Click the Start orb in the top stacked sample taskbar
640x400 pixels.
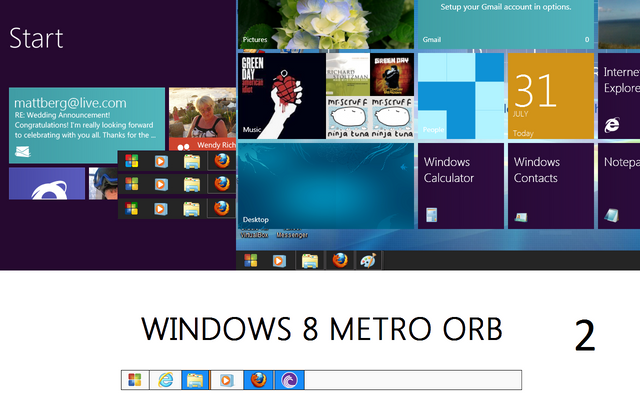[131, 161]
